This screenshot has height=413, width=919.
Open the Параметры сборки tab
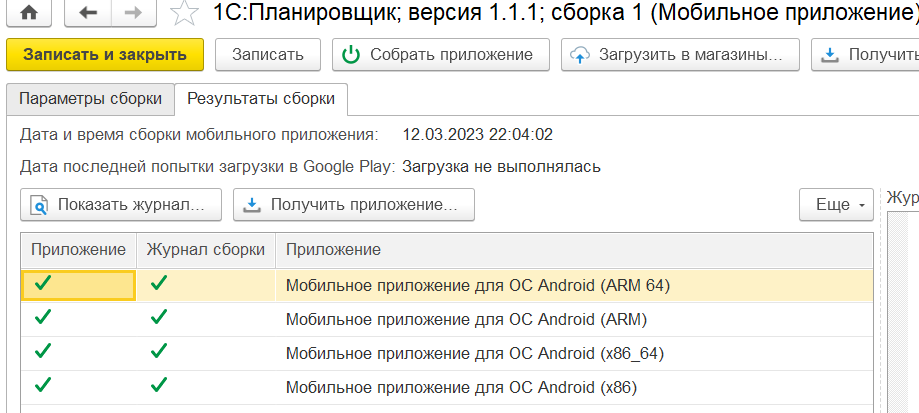tap(90, 98)
